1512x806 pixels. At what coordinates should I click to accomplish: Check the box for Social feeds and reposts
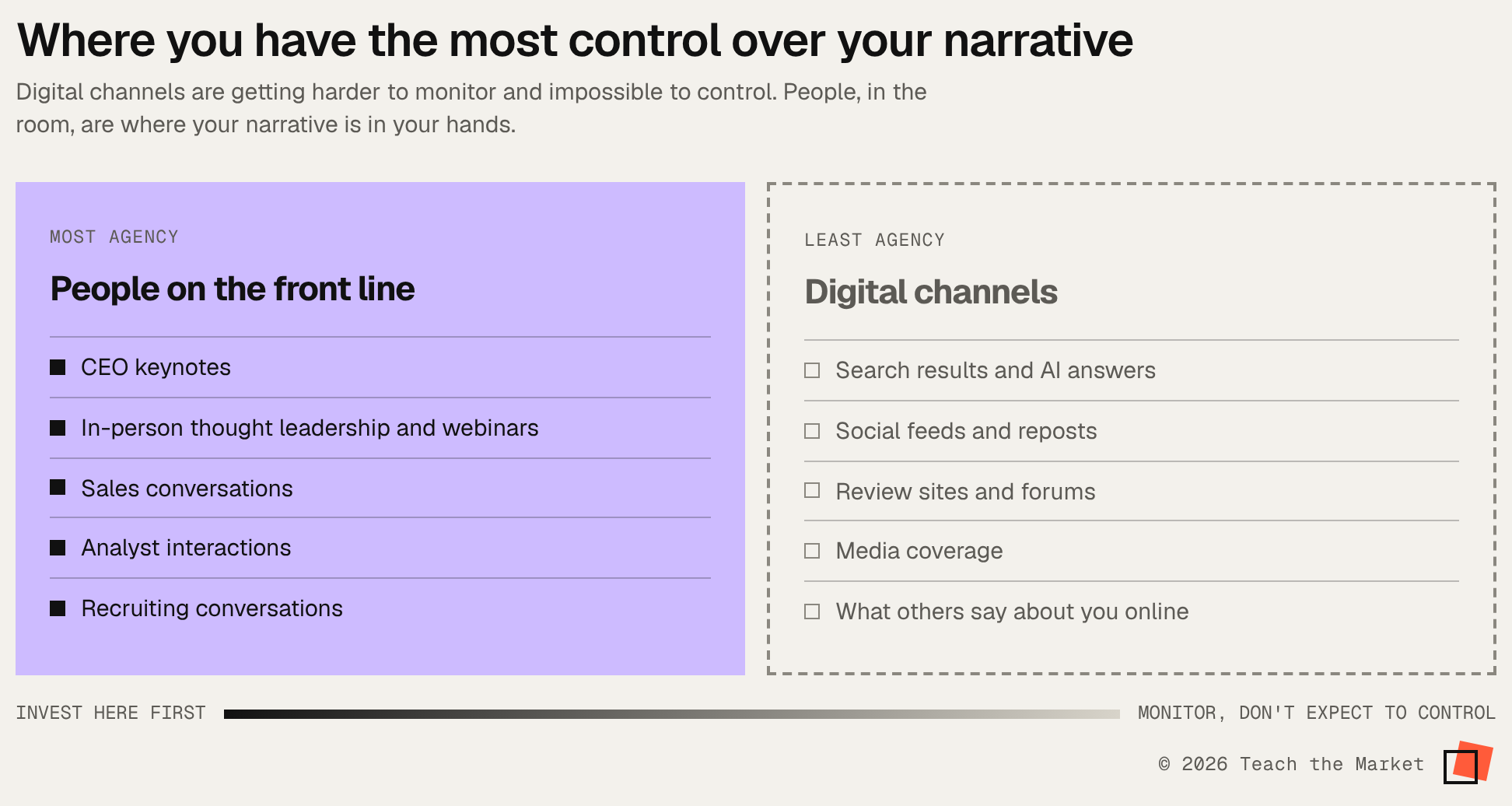(x=812, y=431)
